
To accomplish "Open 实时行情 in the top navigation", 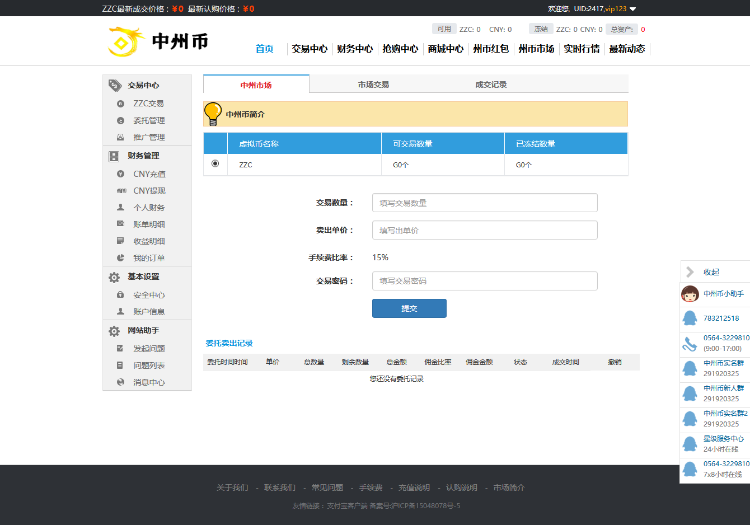I will [582, 49].
